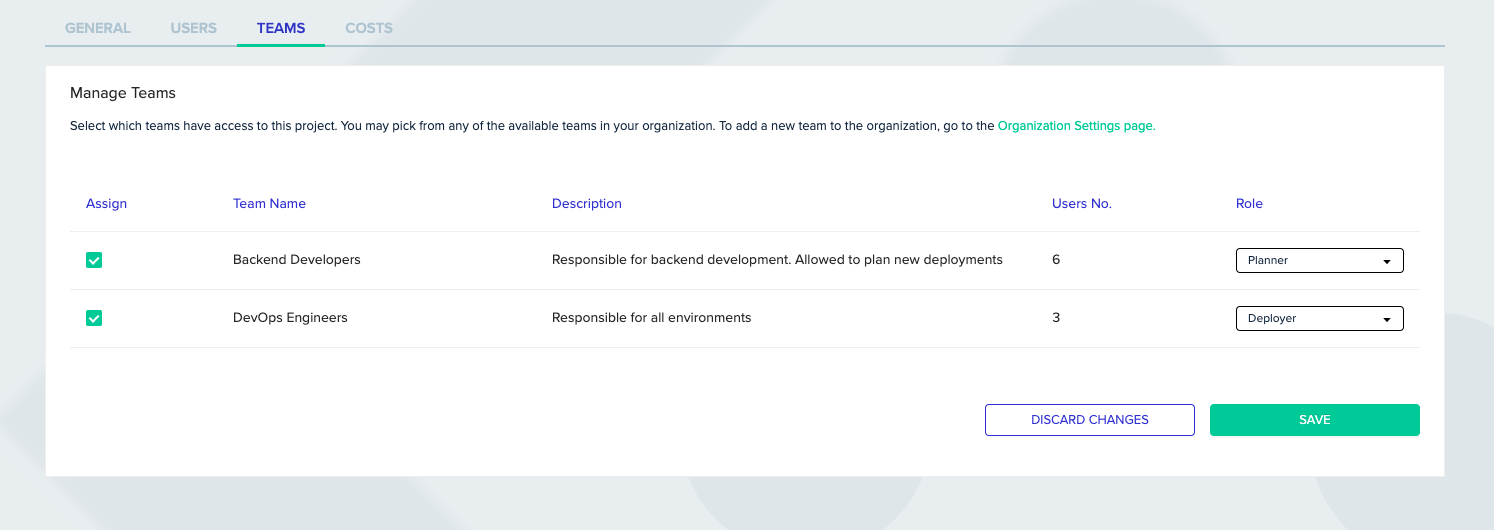Click the Description column header
The width and height of the screenshot is (1494, 530).
click(x=587, y=203)
